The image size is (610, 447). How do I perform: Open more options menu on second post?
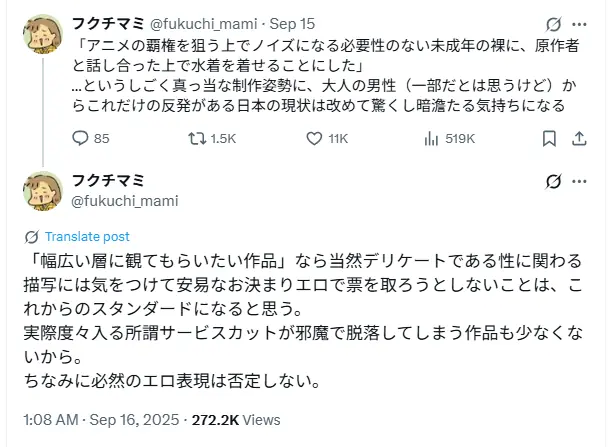click(580, 182)
